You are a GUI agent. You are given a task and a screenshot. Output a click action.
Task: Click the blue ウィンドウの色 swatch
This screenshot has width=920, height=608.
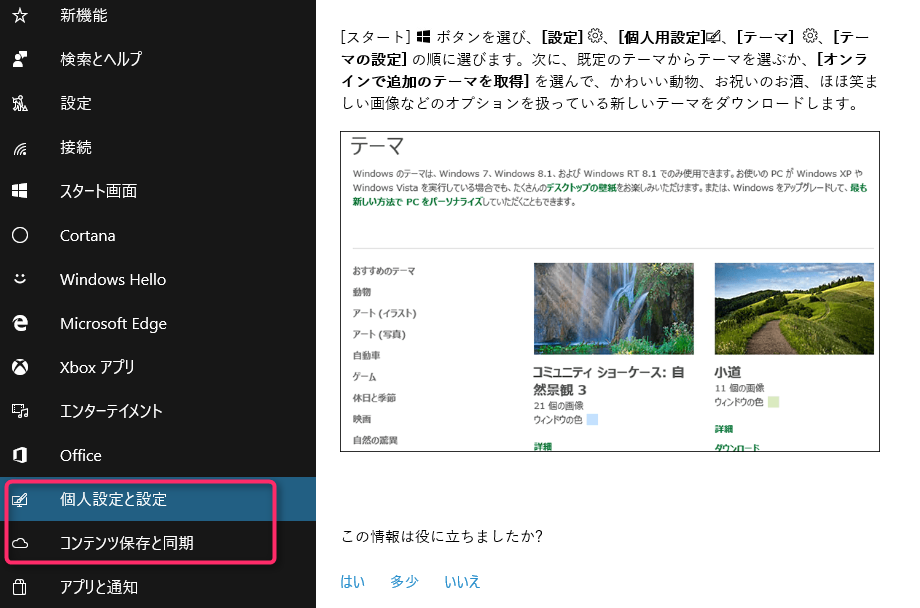point(592,420)
